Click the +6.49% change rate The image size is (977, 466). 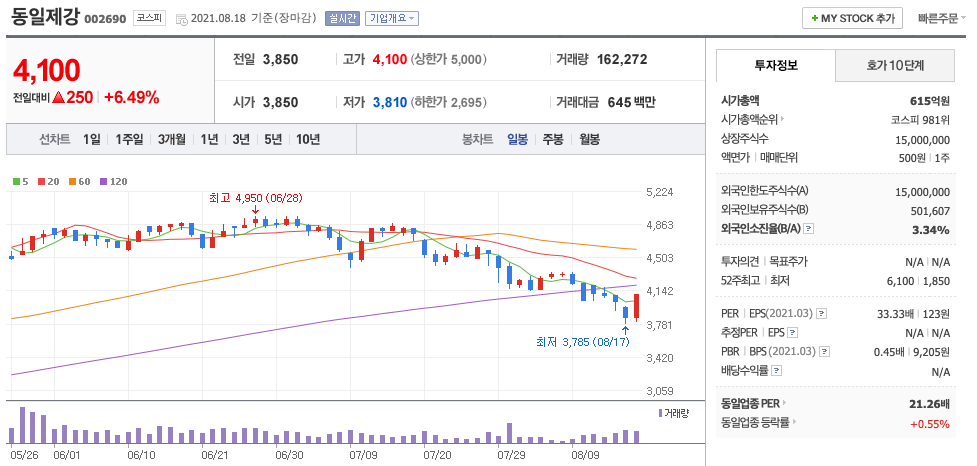coord(131,97)
